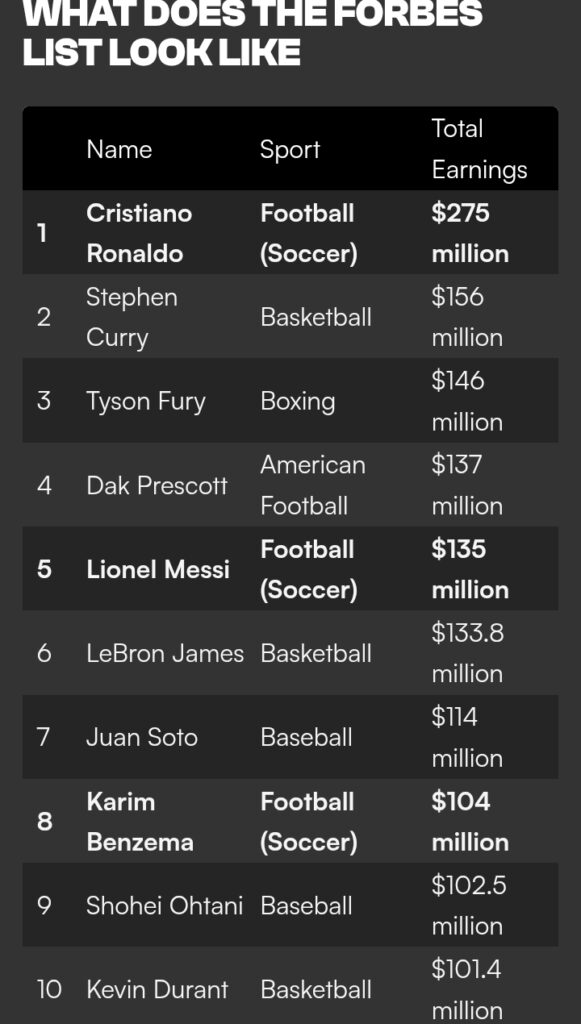Select Shohei Ohtani in the table
The width and height of the screenshot is (581, 1024).
coord(165,905)
